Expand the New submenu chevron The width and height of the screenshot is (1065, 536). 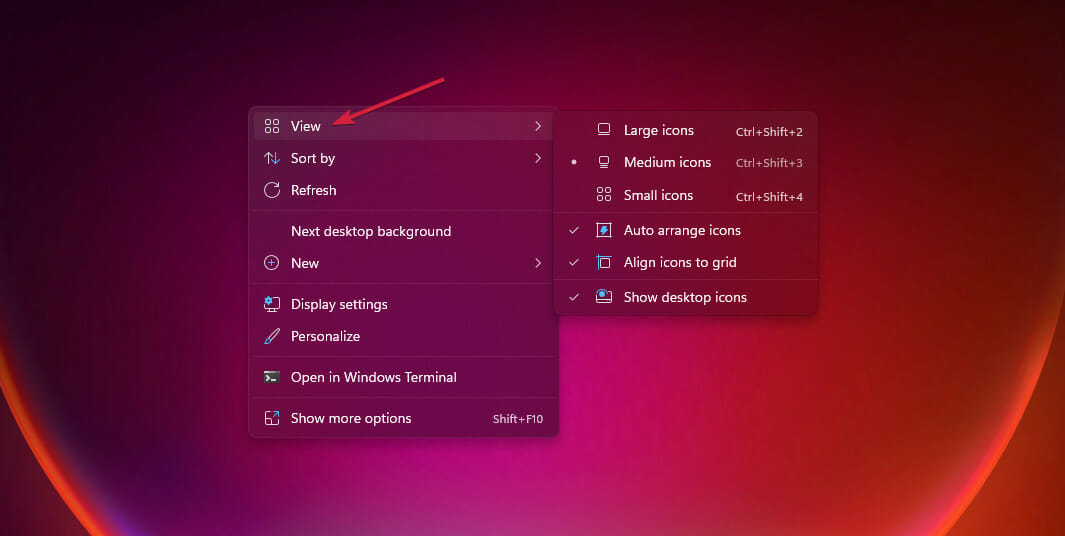click(x=538, y=263)
